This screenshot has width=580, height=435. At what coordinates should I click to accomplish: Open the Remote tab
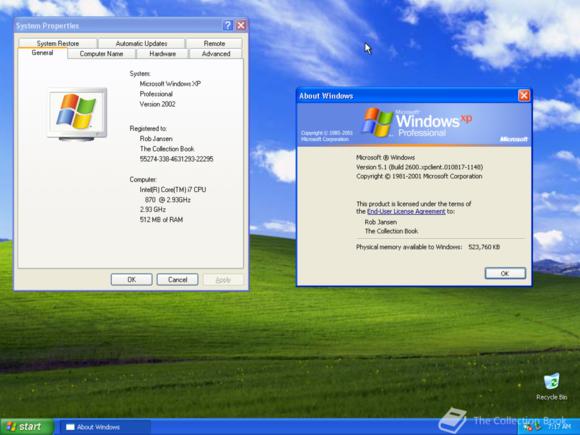pyautogui.click(x=214, y=43)
